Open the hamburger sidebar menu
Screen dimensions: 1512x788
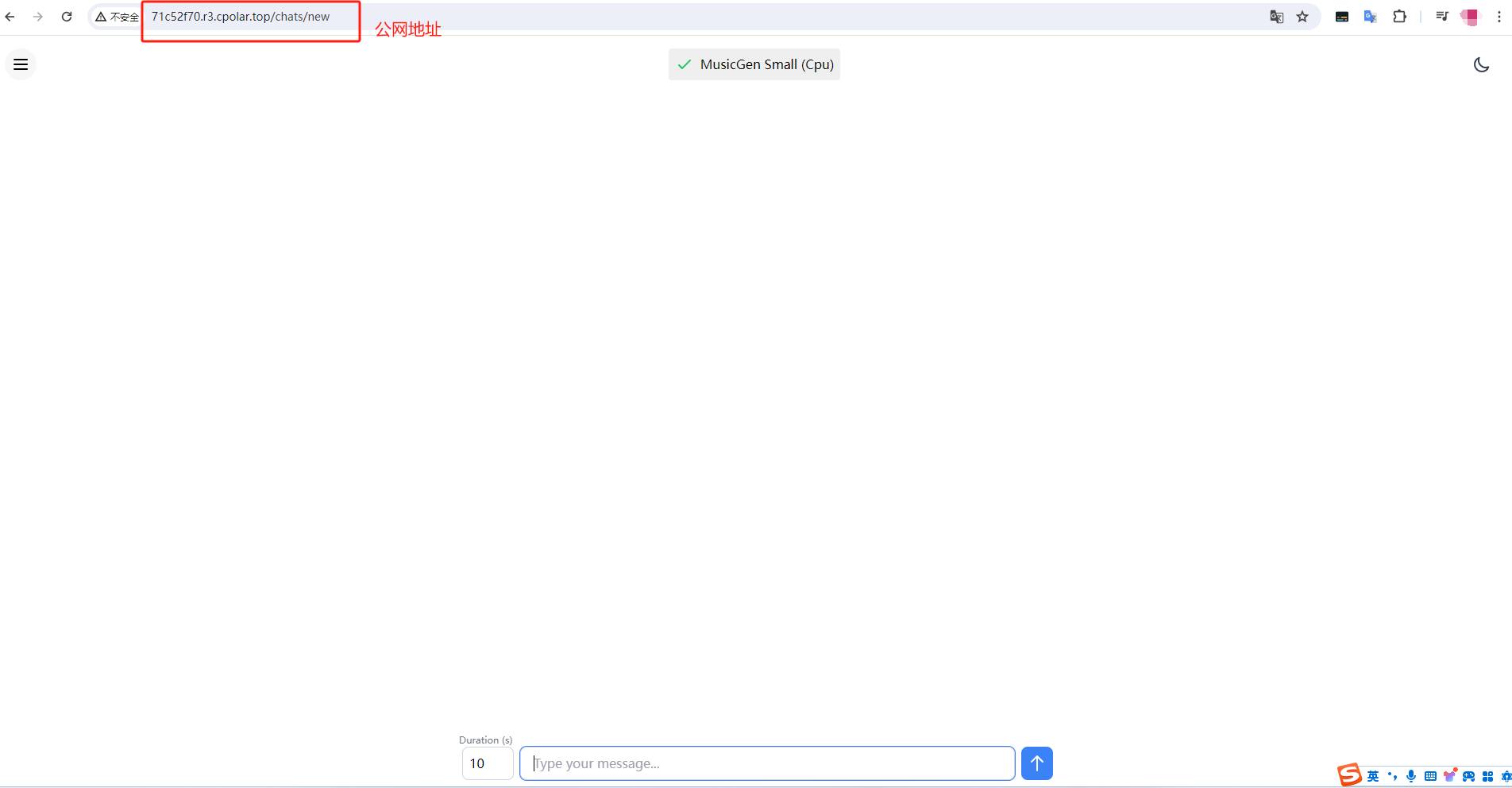coord(21,64)
